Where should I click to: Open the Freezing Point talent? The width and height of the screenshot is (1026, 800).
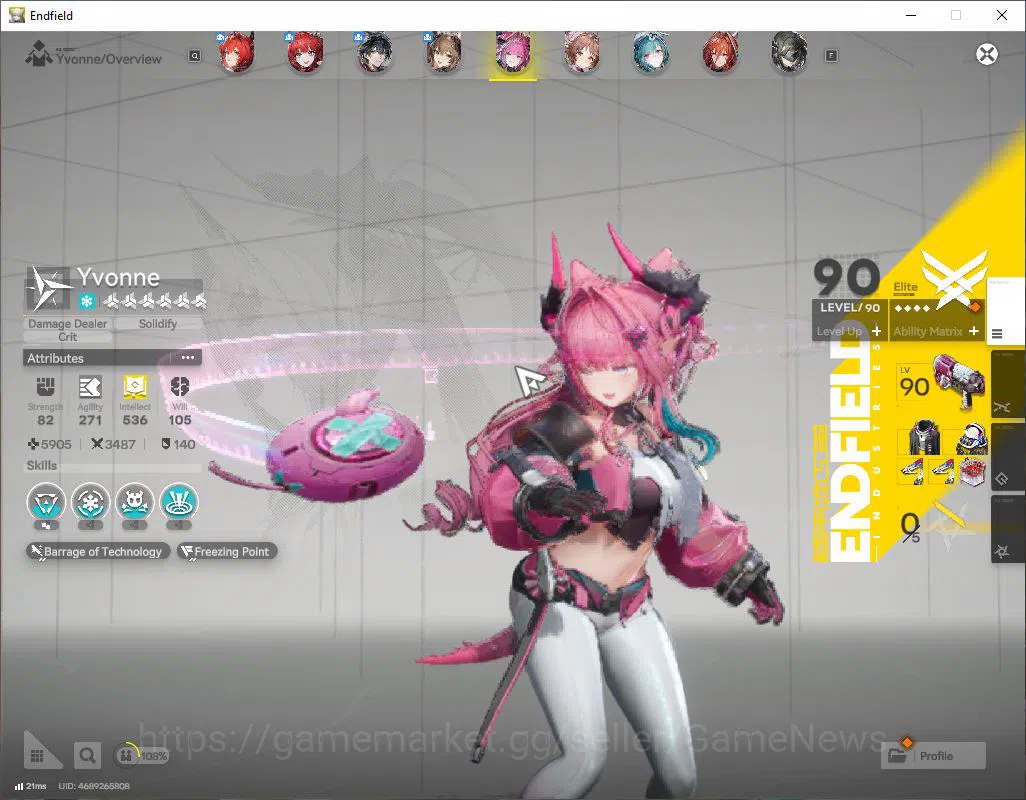pos(227,551)
